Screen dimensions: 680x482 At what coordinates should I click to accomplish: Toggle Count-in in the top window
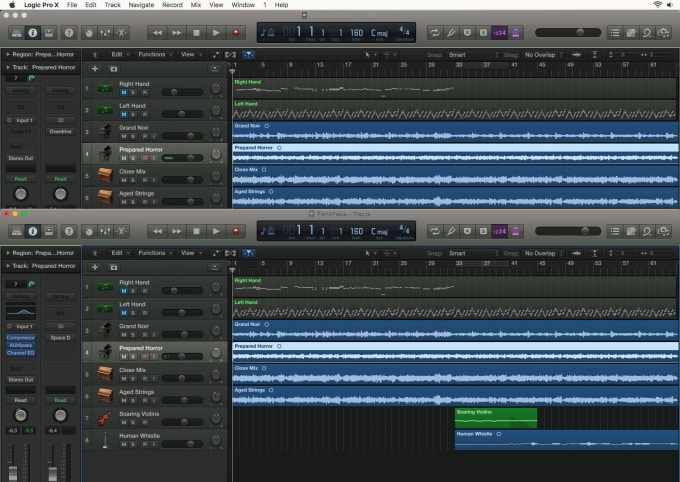coord(499,33)
